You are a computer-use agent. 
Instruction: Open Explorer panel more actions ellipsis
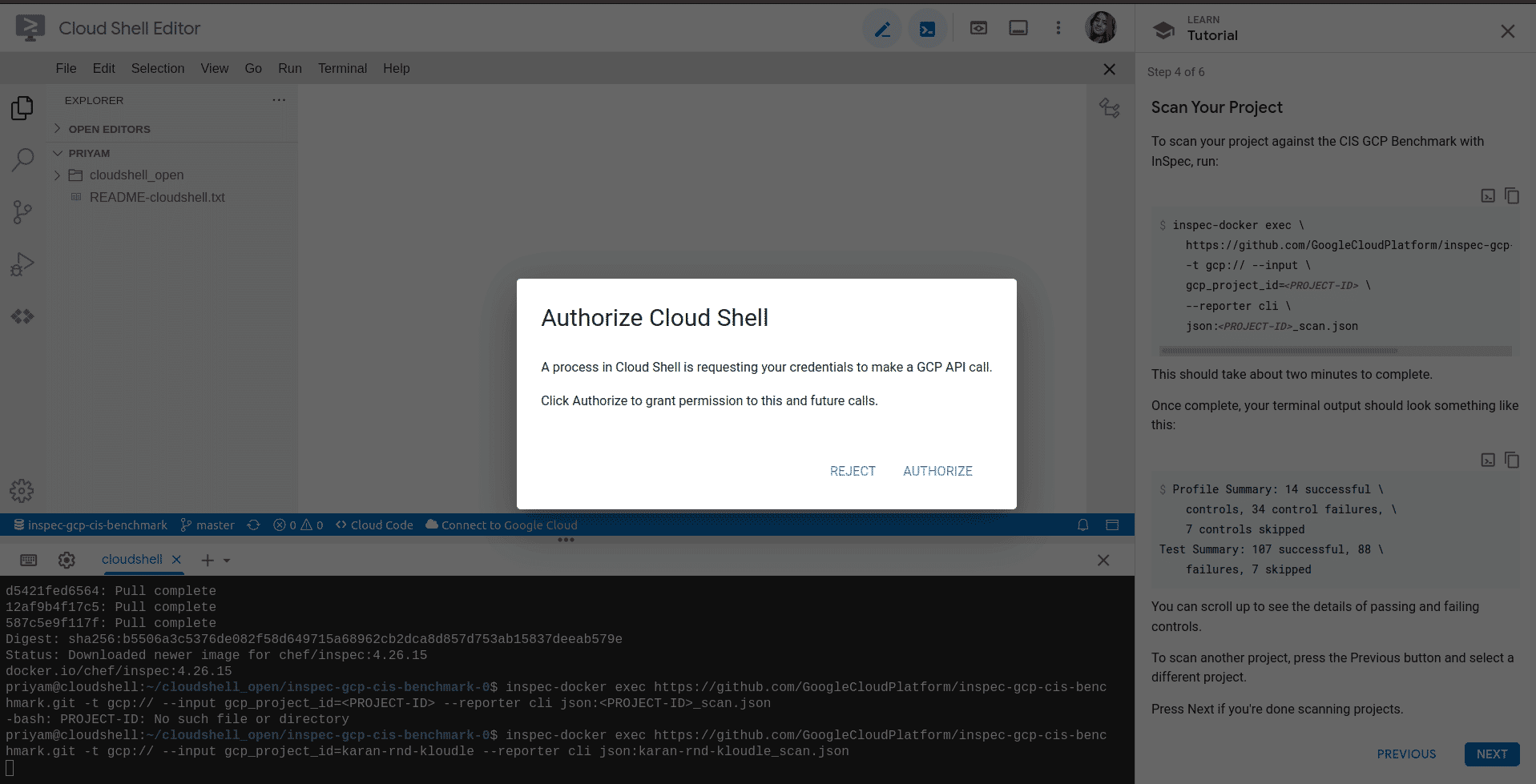[x=279, y=100]
